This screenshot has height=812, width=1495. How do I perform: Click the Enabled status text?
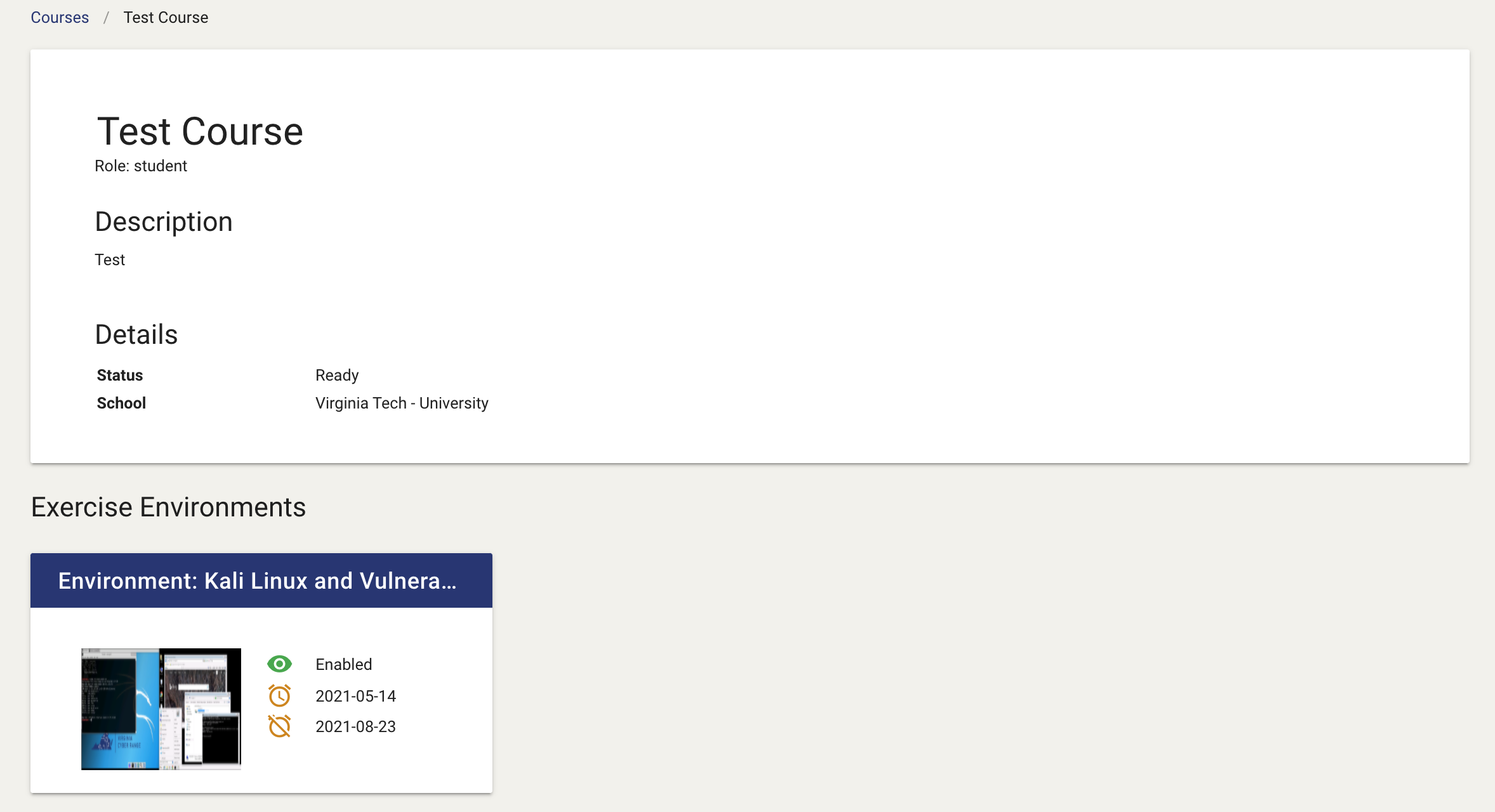(x=344, y=664)
